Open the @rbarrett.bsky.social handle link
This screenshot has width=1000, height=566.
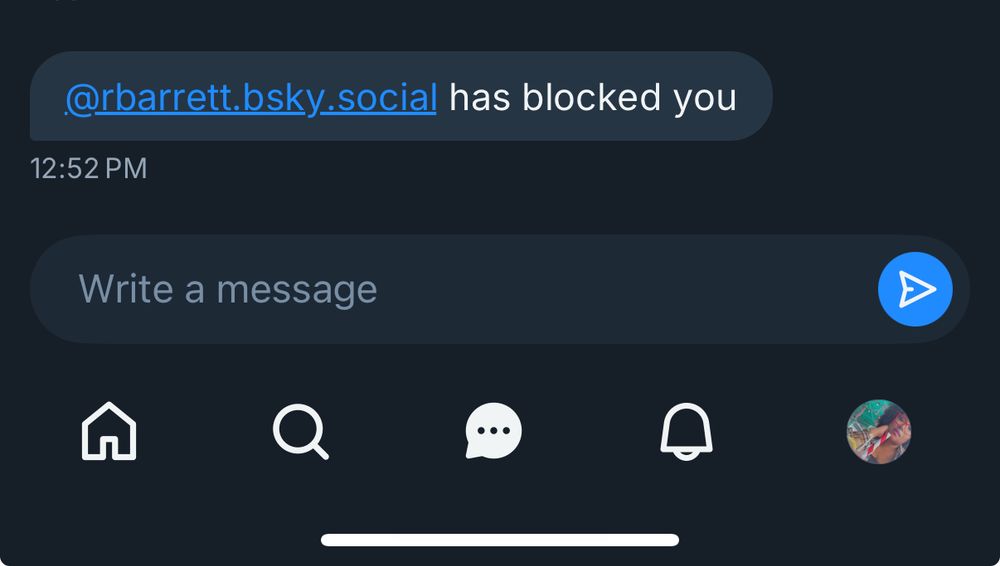(x=251, y=98)
